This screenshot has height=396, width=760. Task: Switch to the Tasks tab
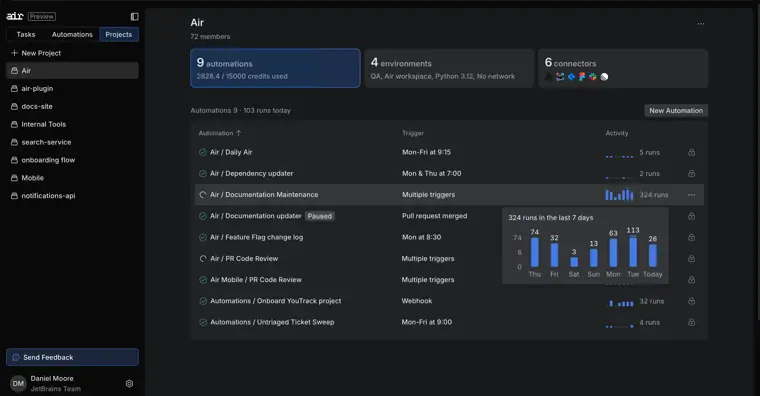26,34
